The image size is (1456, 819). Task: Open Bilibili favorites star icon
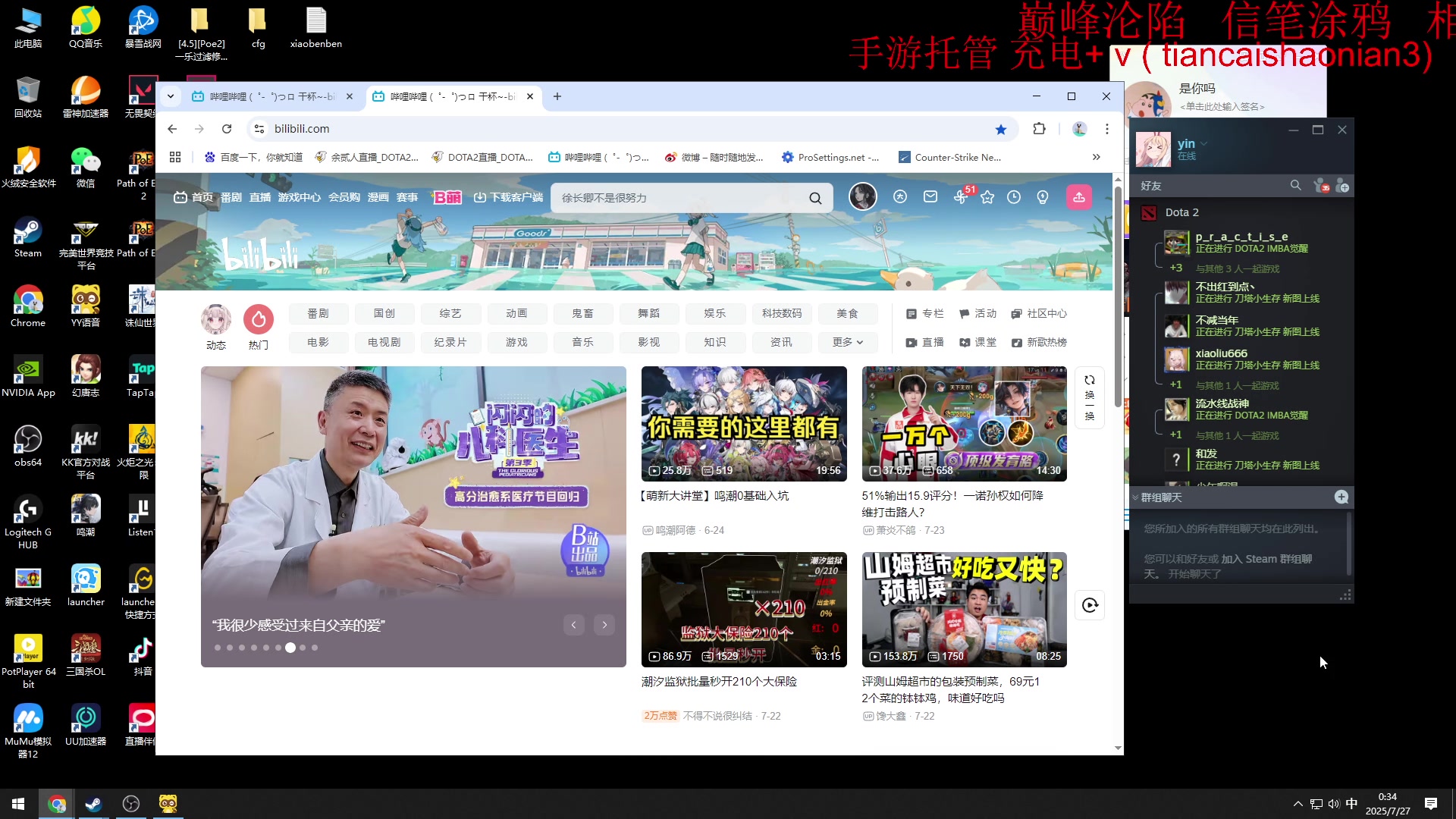click(x=987, y=197)
